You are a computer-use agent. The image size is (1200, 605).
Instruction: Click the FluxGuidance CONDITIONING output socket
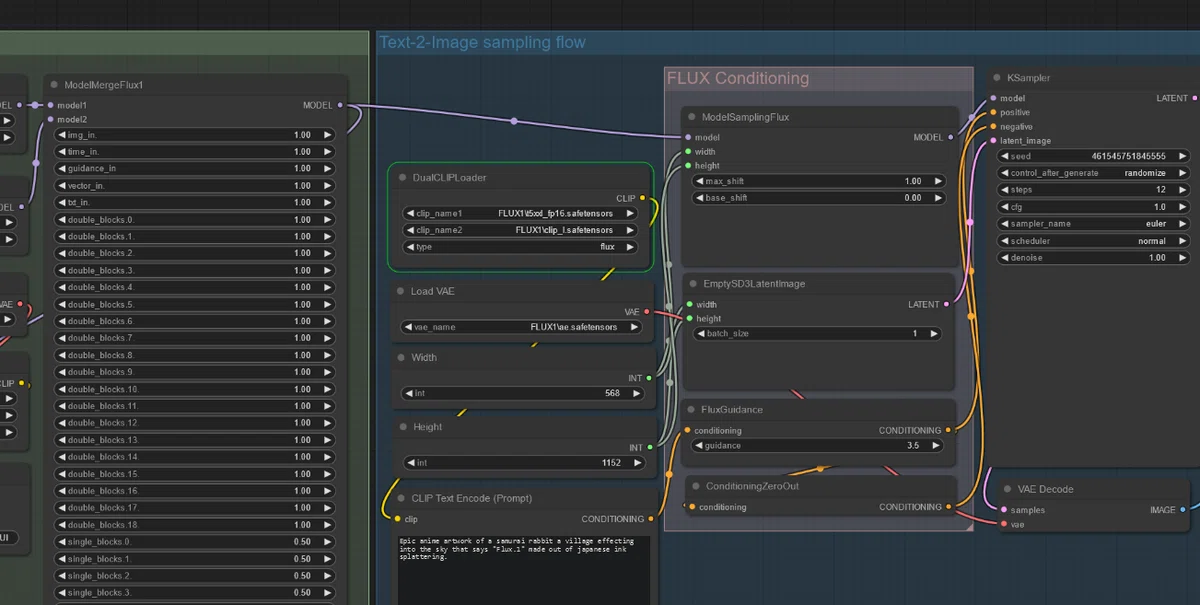[949, 430]
